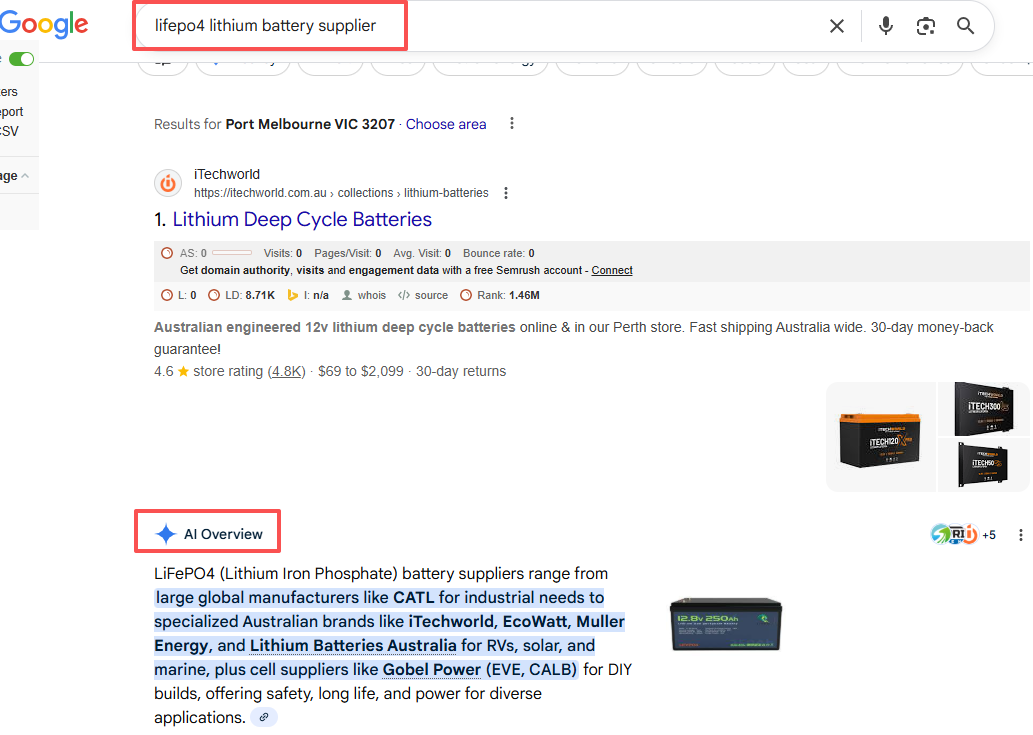Click the AI Overview sparkle icon

166,534
